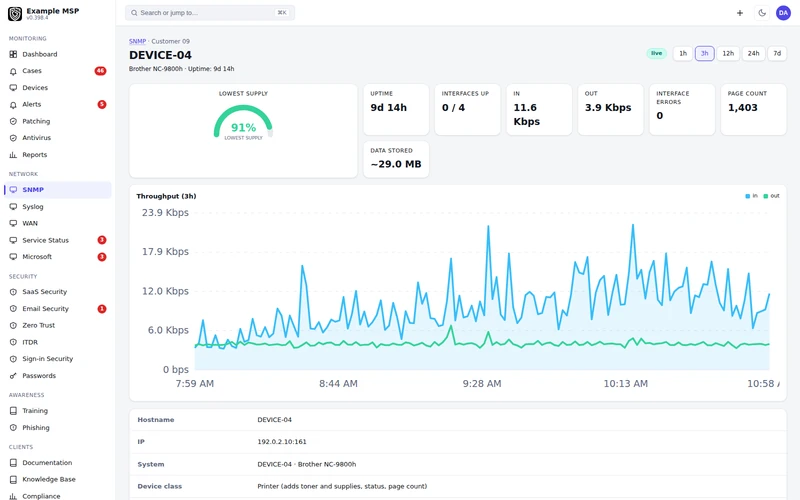Toggle the 'in' series legend swatch

coord(748,196)
